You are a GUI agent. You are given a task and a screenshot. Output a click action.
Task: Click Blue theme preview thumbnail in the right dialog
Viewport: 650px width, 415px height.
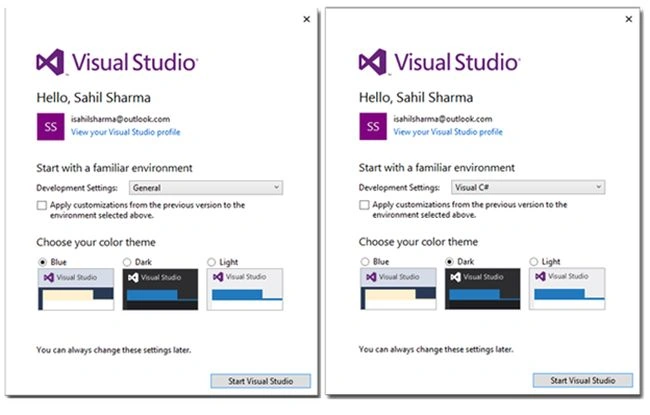tap(398, 289)
